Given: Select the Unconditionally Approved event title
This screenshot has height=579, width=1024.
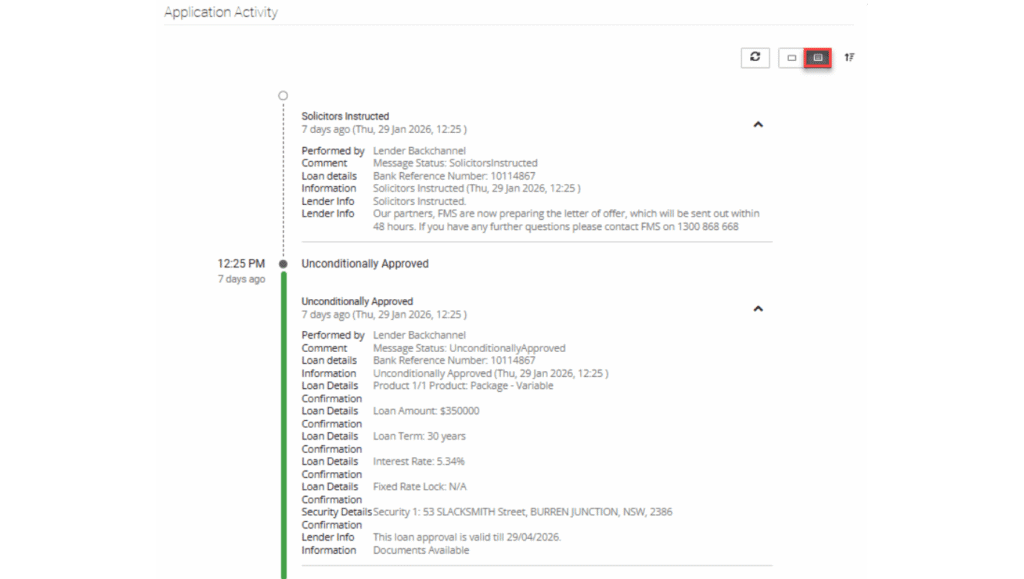Looking at the screenshot, I should [x=364, y=263].
